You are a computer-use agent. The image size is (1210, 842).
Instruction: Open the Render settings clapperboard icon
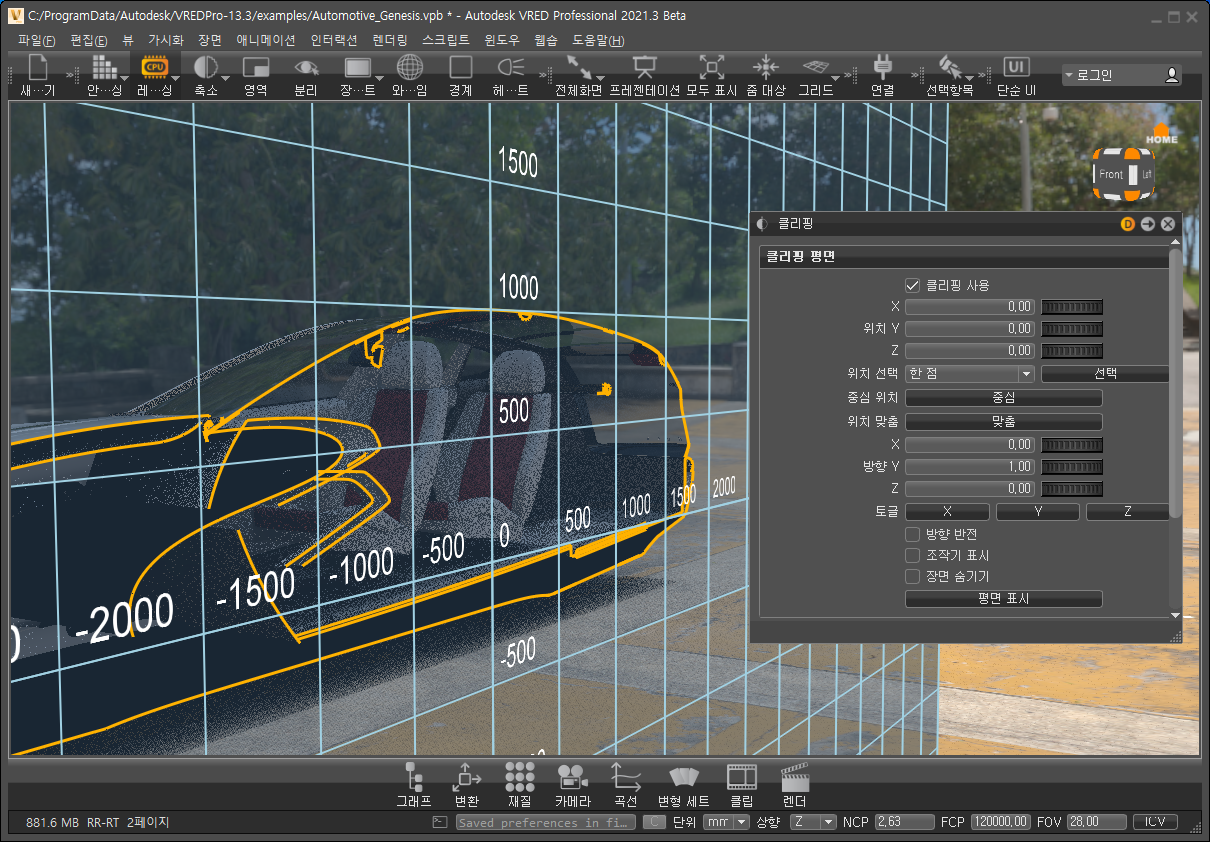pyautogui.click(x=794, y=777)
